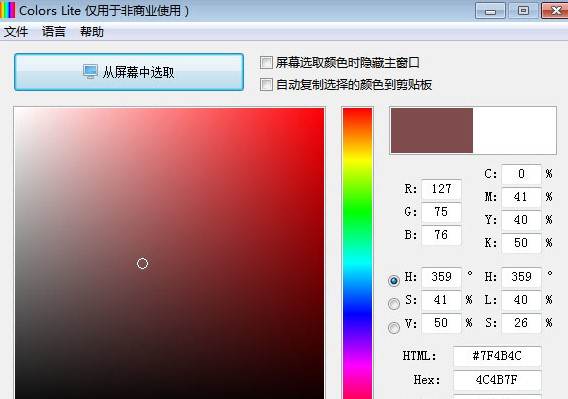568x399 pixels.
Task: Select the H hue radio button
Action: [394, 280]
